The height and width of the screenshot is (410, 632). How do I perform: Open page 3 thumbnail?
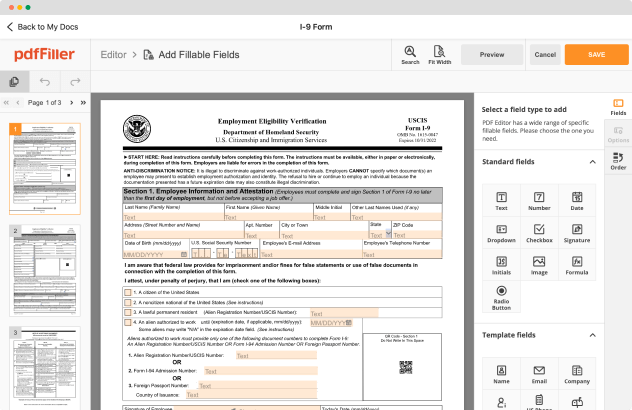(x=45, y=368)
